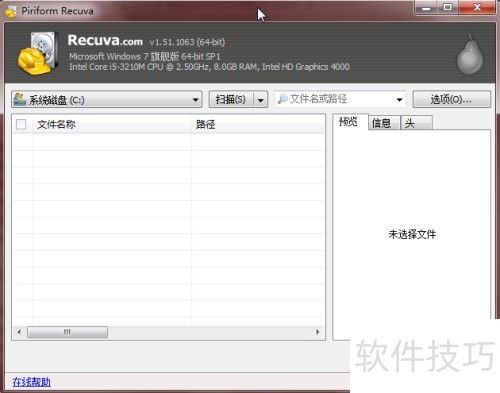500x393 pixels.
Task: Click the Recuva hard drive helmet logo
Action: point(38,53)
